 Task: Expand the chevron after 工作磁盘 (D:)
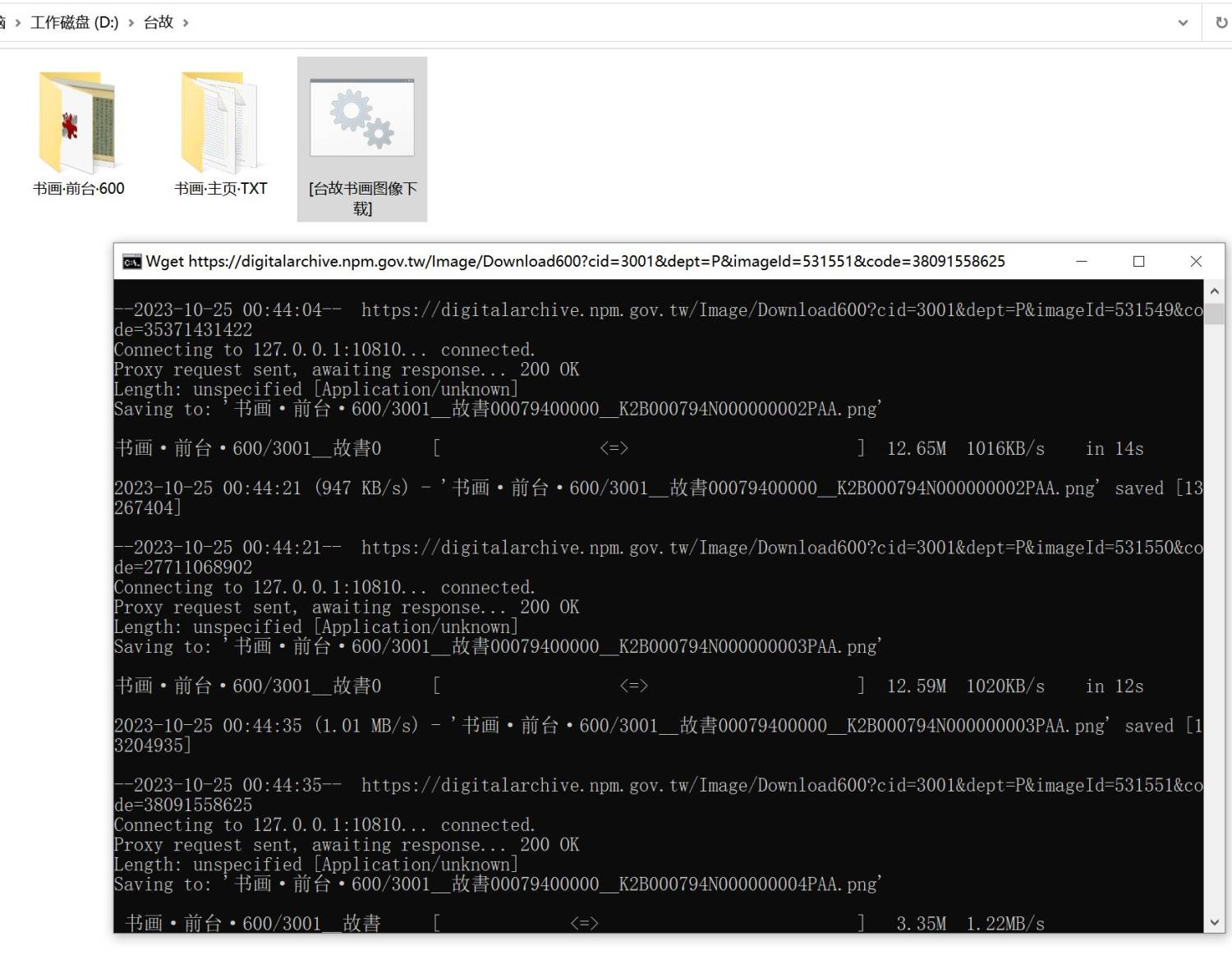tap(131, 23)
